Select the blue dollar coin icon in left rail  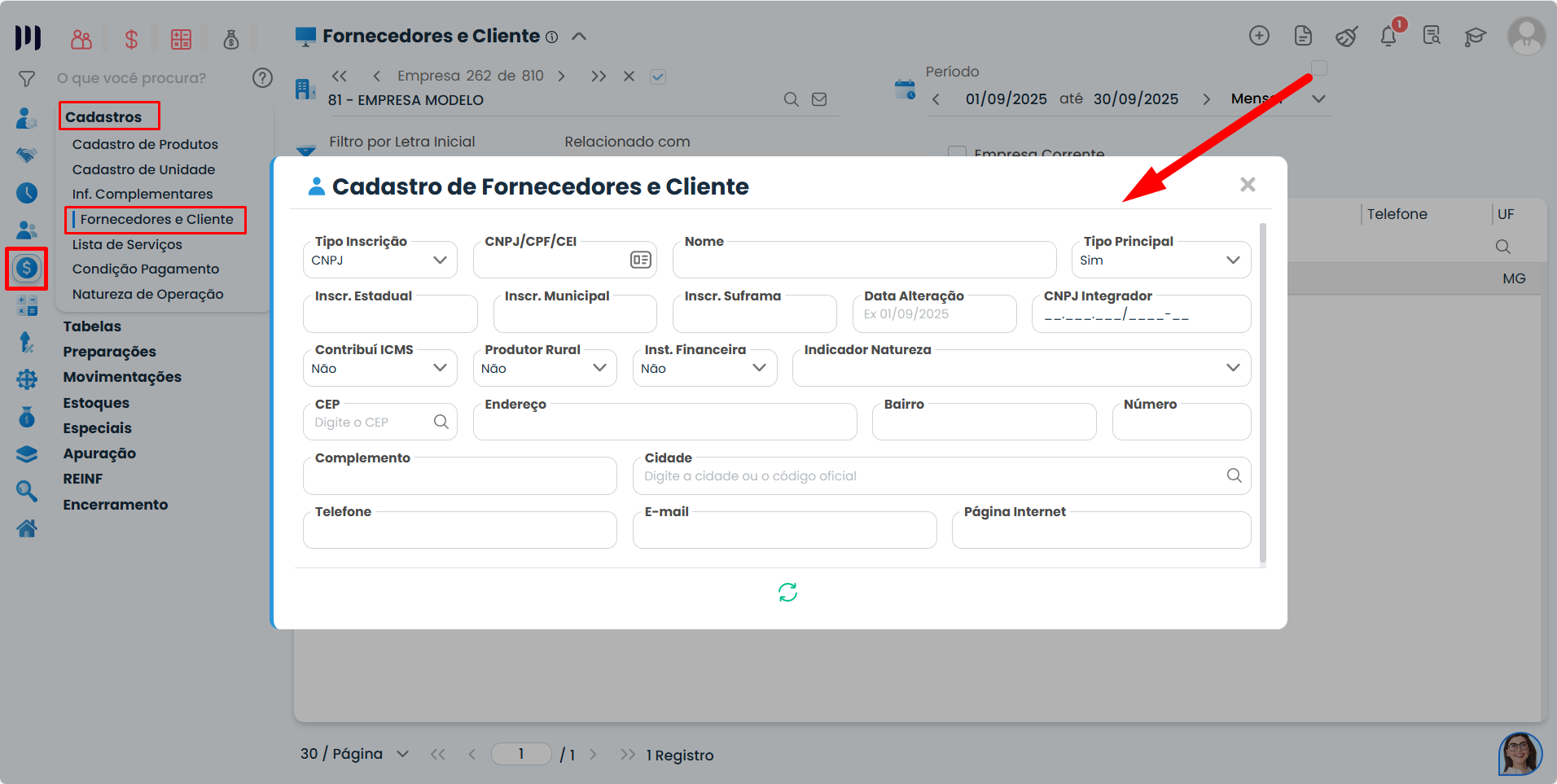click(x=27, y=268)
